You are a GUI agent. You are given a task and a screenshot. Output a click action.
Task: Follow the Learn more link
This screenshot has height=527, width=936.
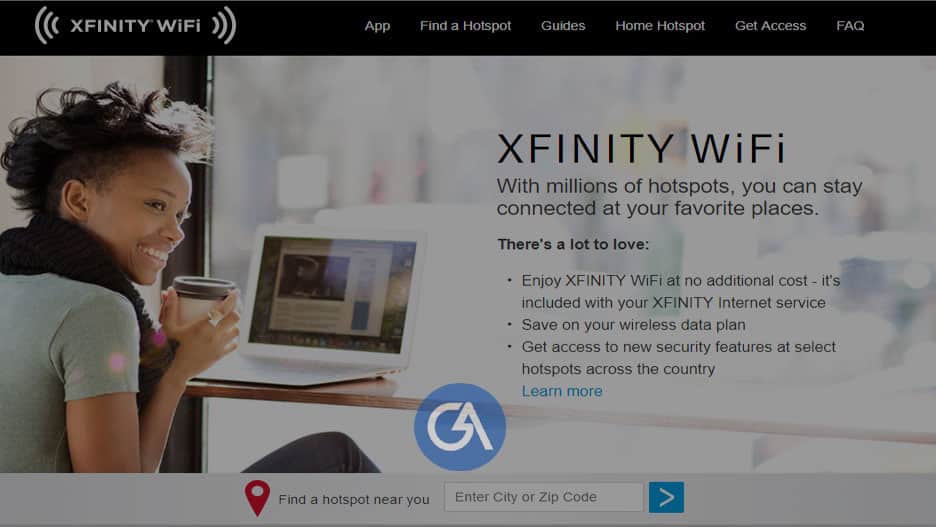(x=562, y=391)
